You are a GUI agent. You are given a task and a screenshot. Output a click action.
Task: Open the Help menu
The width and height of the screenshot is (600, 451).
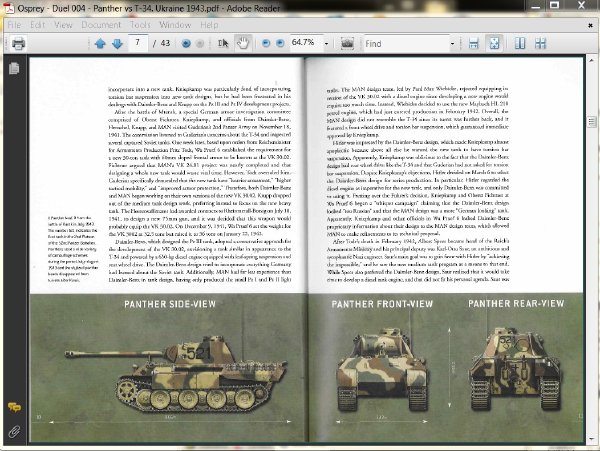209,25
